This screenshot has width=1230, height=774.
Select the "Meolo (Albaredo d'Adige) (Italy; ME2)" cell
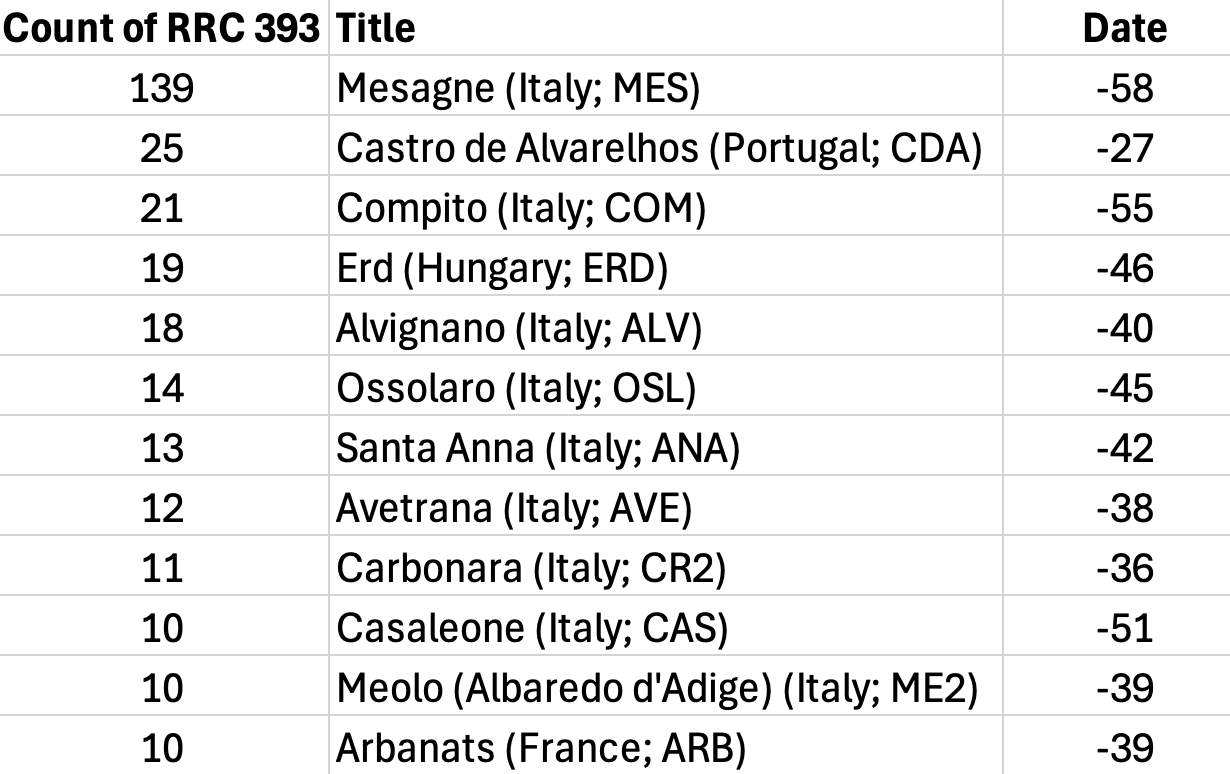(x=656, y=689)
